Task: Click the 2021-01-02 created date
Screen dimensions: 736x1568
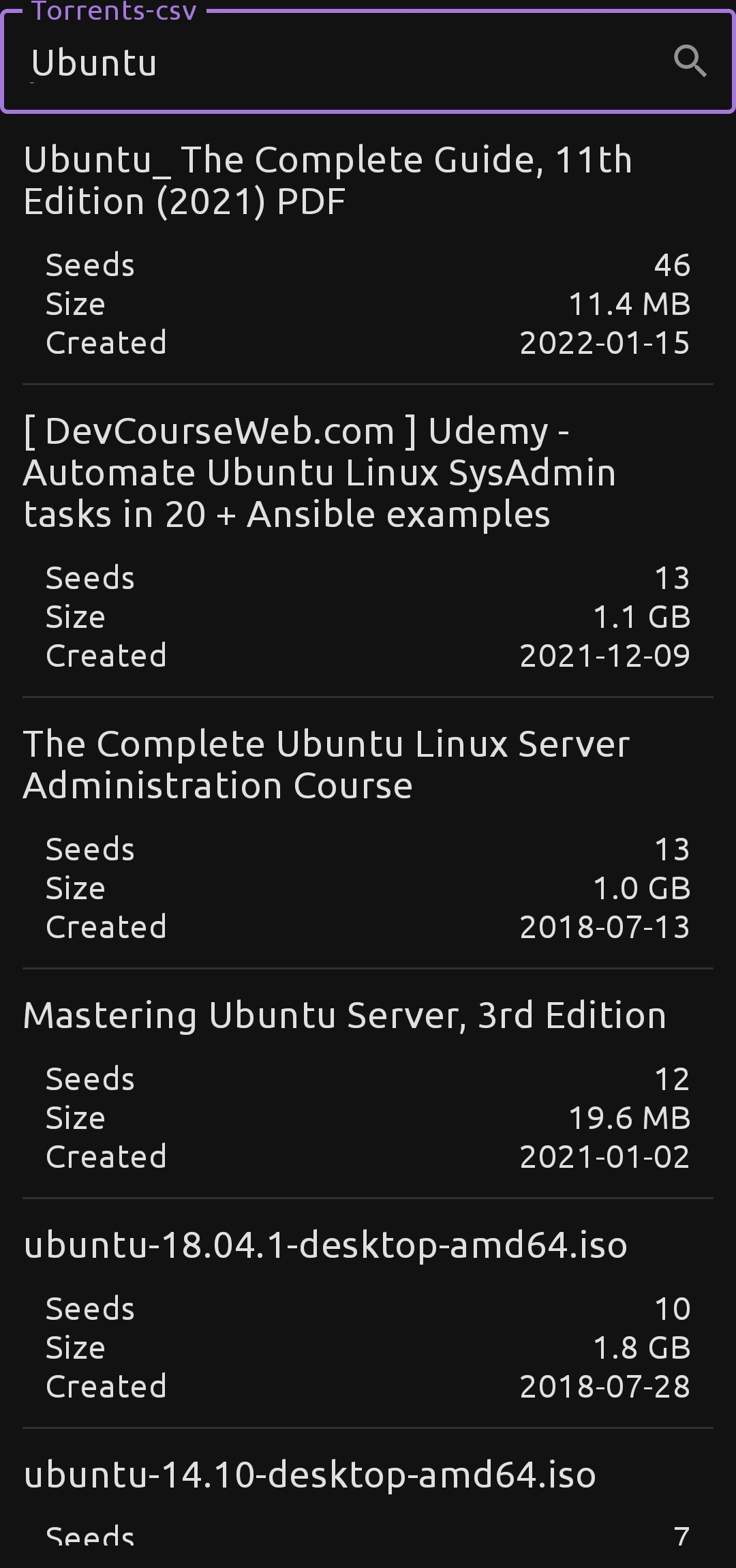Action: 604,1157
